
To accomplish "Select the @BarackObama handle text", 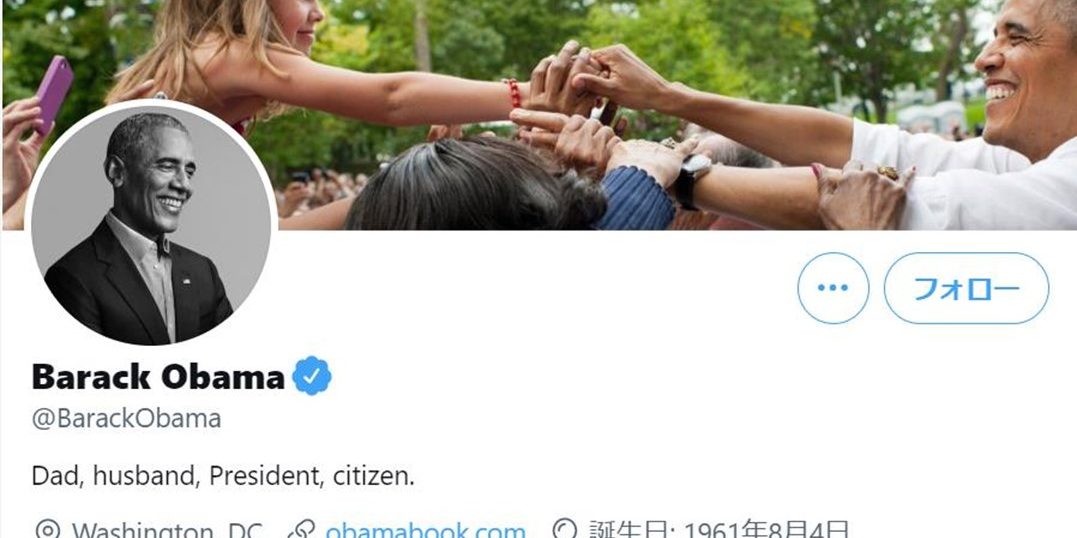I will coord(126,419).
